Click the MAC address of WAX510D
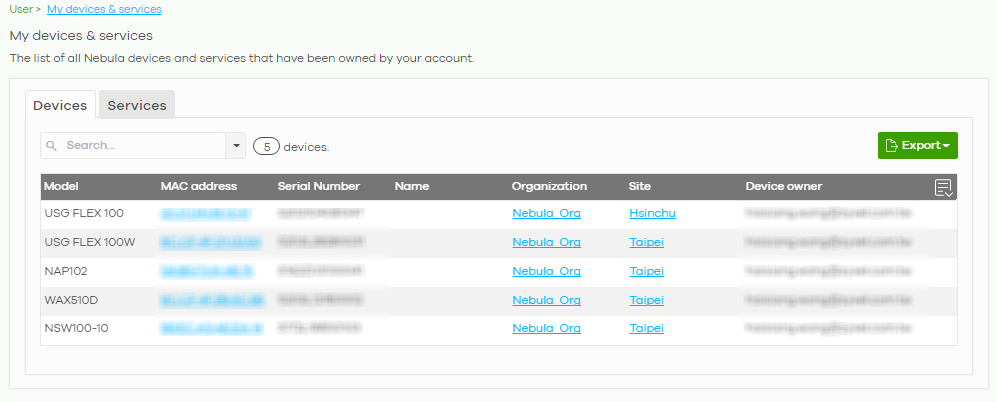Image resolution: width=997 pixels, height=402 pixels. tap(211, 300)
